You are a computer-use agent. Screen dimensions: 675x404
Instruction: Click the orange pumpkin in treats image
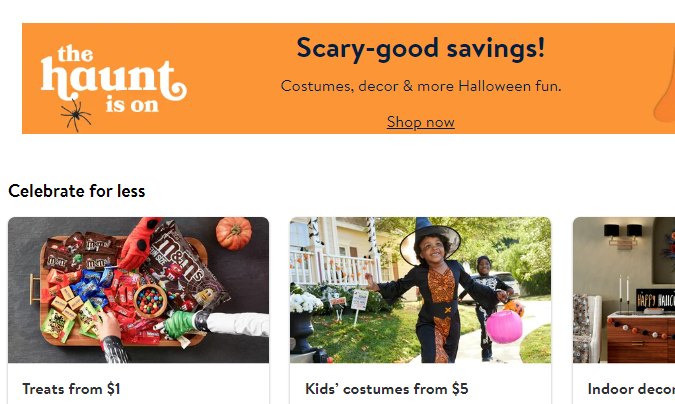(234, 233)
